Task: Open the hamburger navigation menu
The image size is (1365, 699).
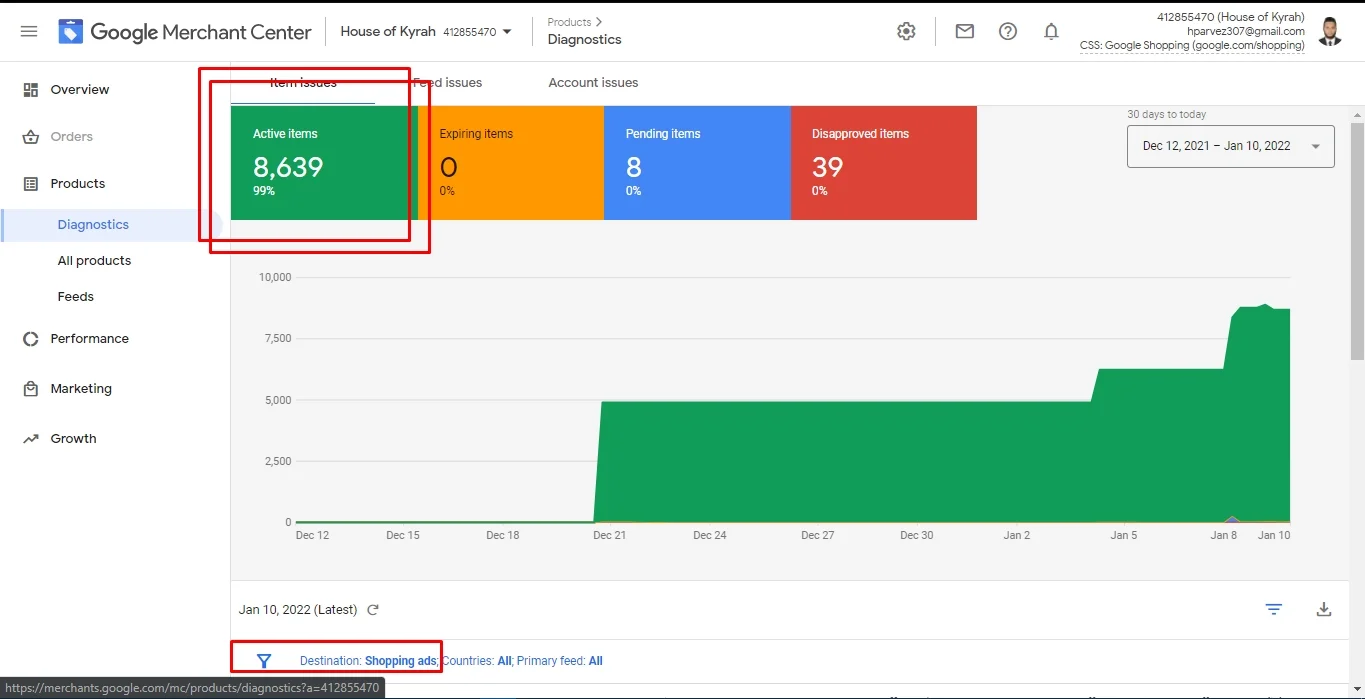Action: (29, 32)
